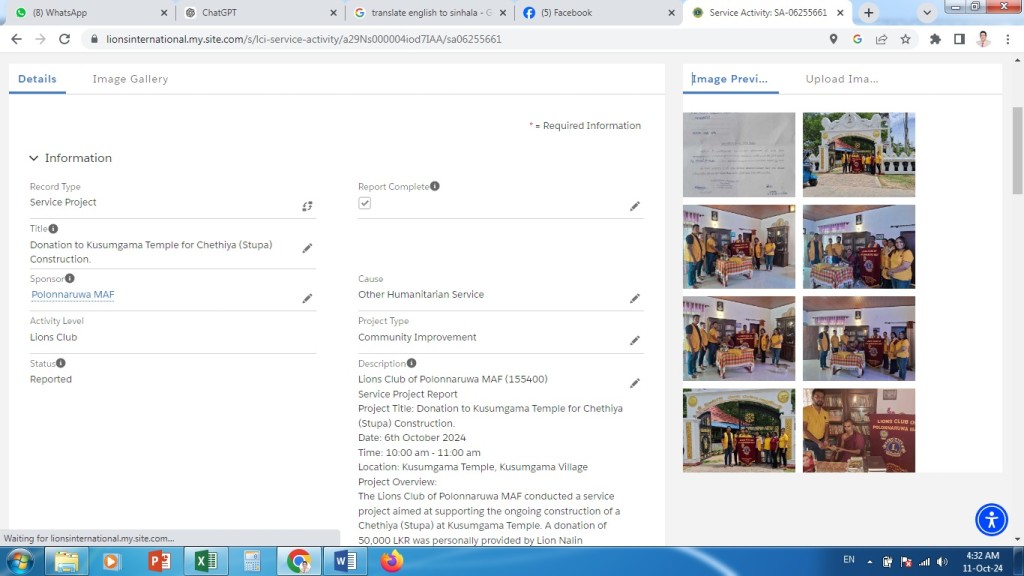Open File Explorer from taskbar
The image size is (1024, 576).
[x=65, y=561]
